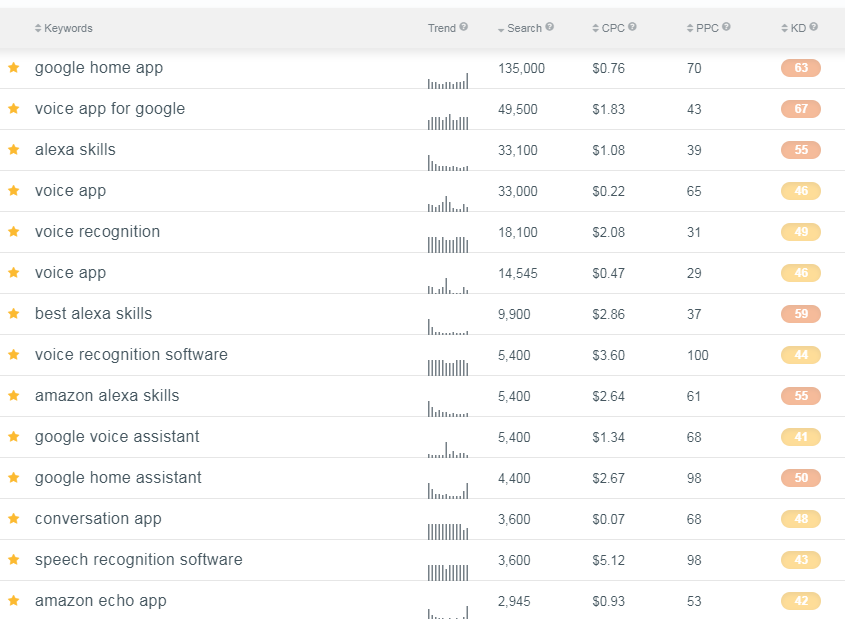Open the keyword 'best alexa skills'
The image size is (845, 619).
click(x=93, y=314)
